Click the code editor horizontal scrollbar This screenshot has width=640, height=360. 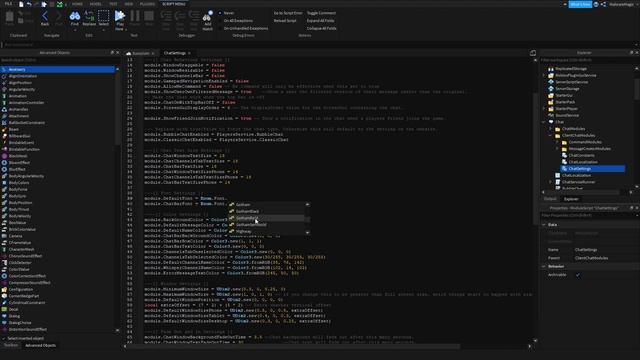coord(294,346)
